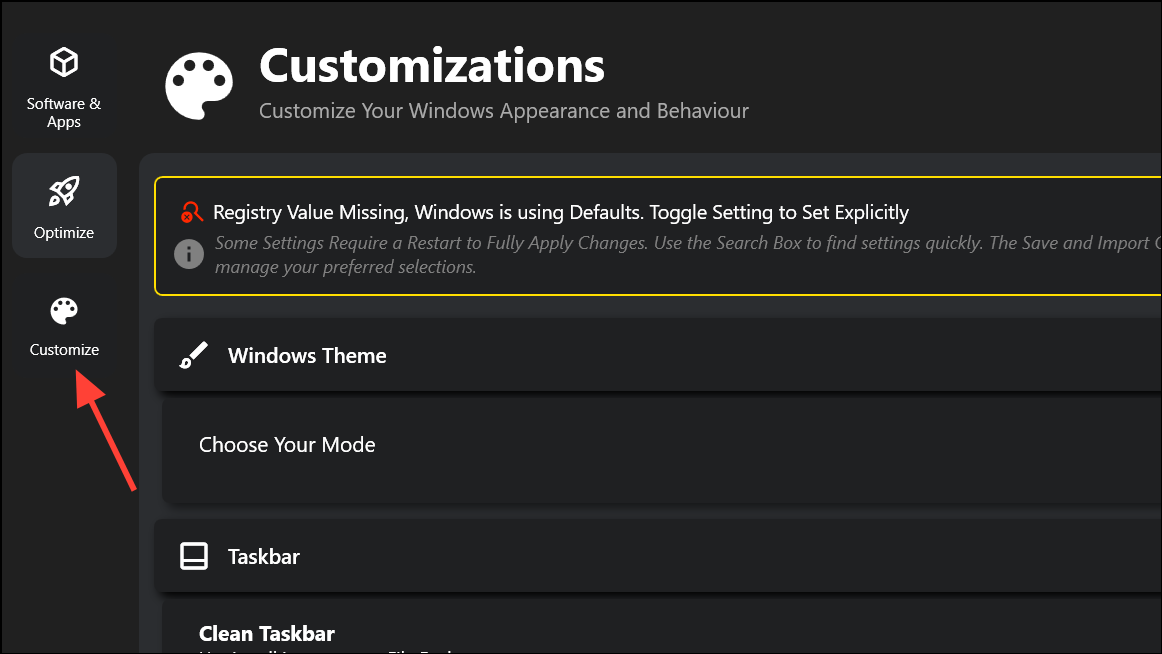Screen dimensions: 1162x654
Task: Click the Software & Apps cube icon
Action: (64, 62)
